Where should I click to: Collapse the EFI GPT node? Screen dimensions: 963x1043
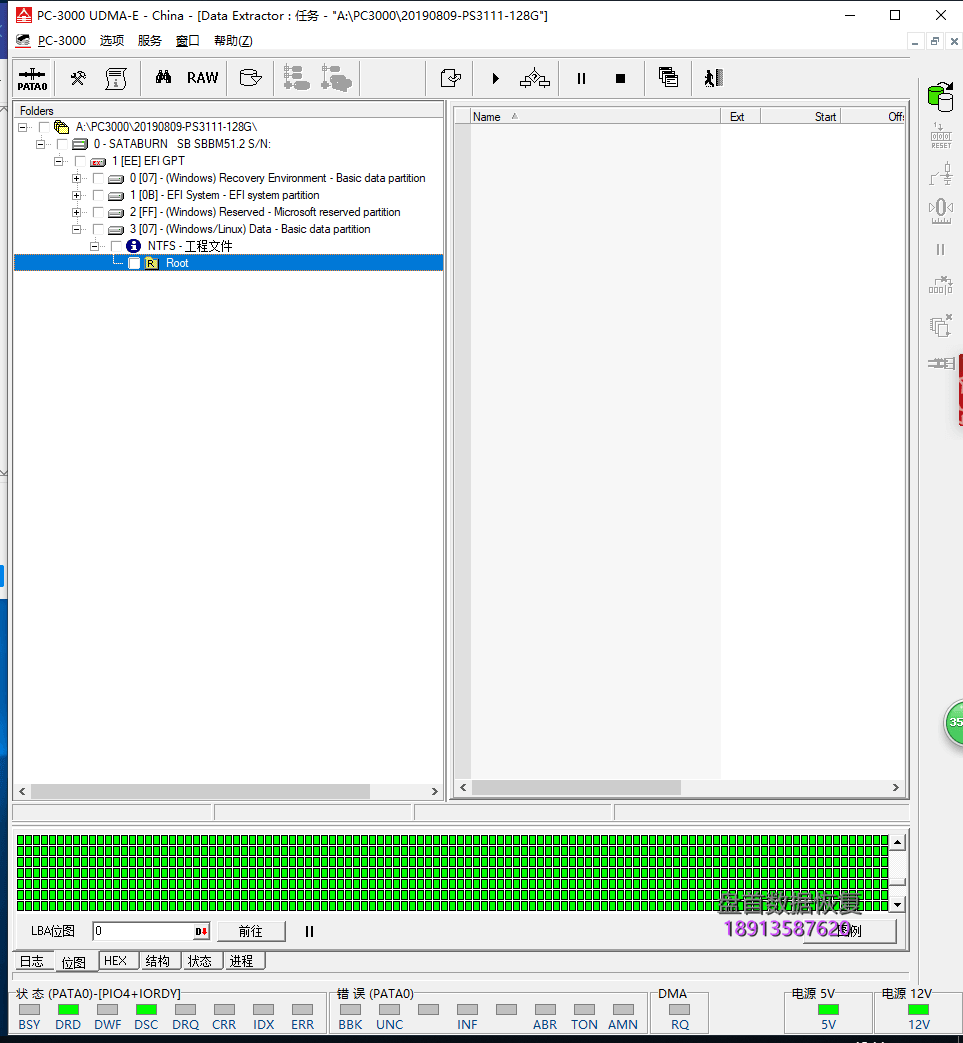click(x=59, y=161)
